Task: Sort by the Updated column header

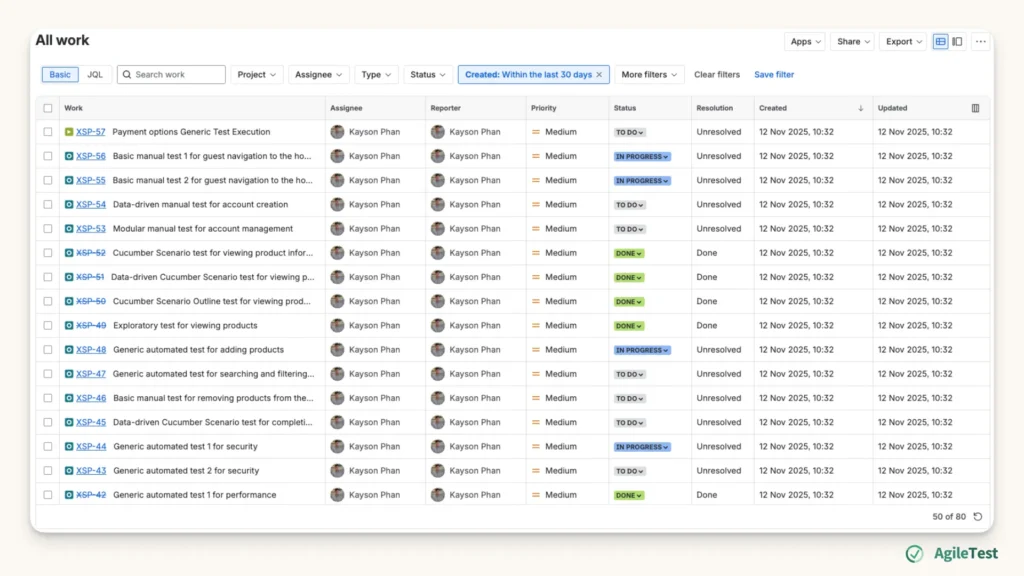Action: point(892,108)
